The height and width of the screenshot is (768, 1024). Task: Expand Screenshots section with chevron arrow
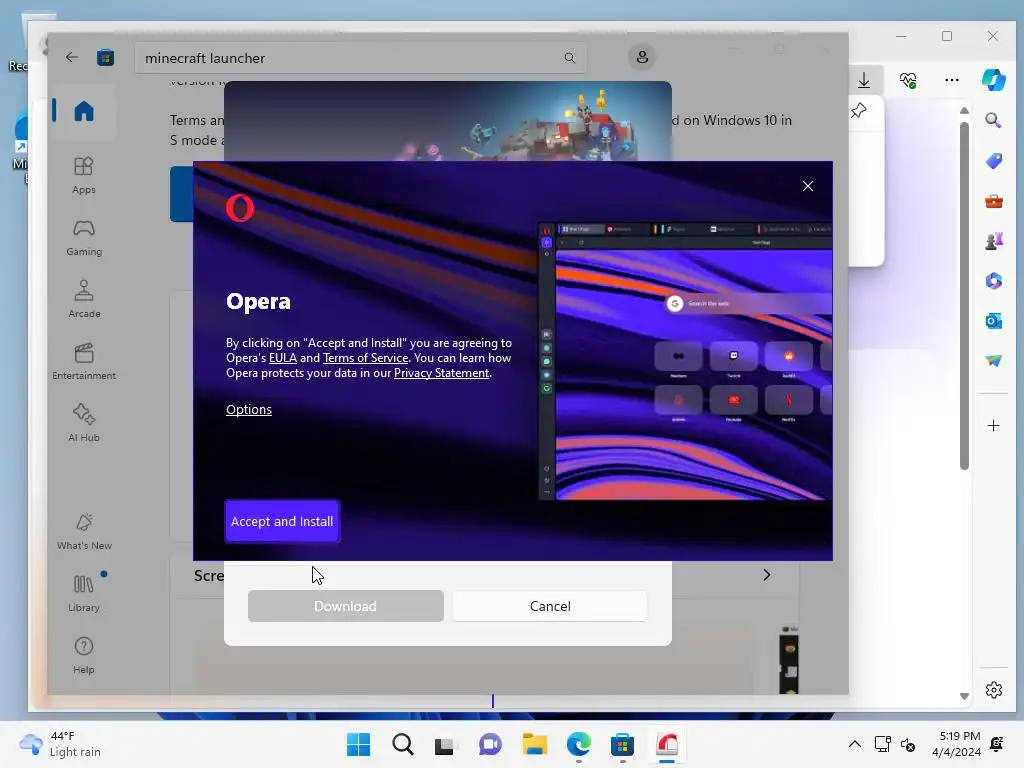coord(767,575)
